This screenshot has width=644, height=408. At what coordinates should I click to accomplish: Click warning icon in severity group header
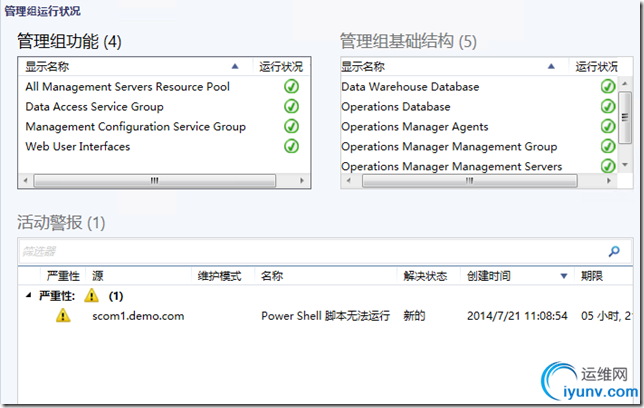pyautogui.click(x=91, y=295)
